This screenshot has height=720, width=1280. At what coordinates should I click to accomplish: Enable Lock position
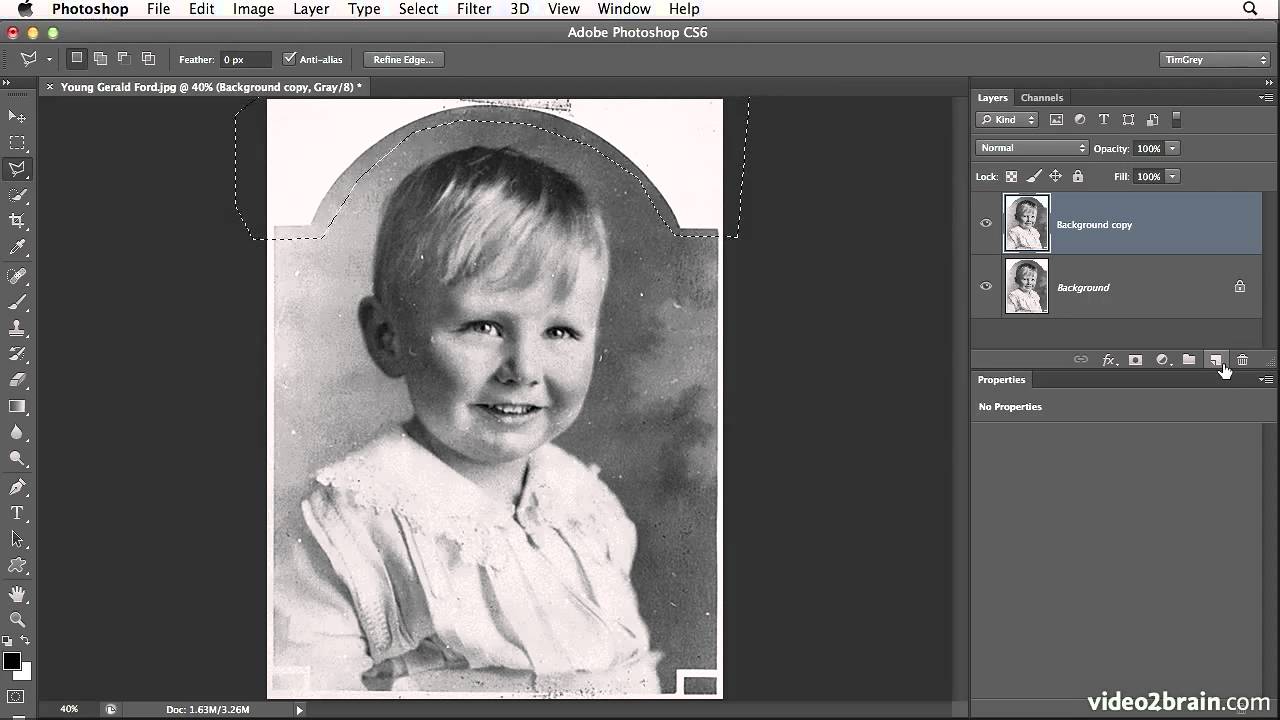point(1055,176)
